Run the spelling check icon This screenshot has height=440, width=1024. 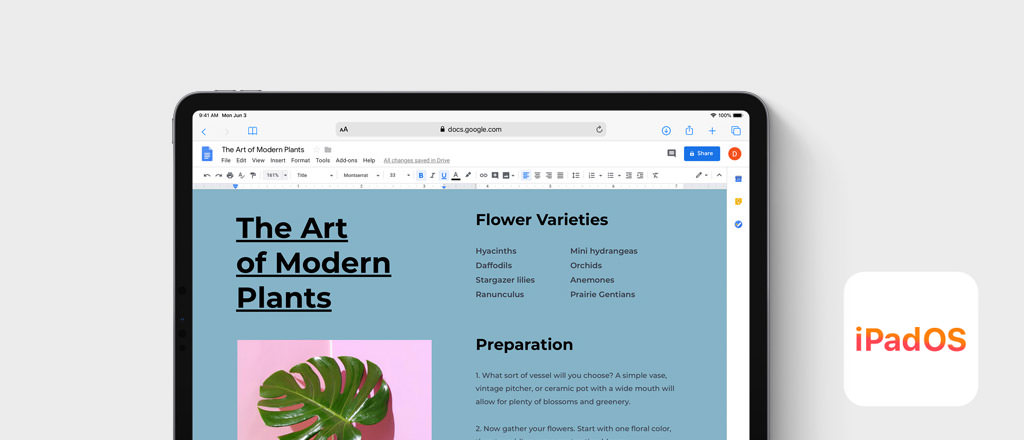(241, 175)
